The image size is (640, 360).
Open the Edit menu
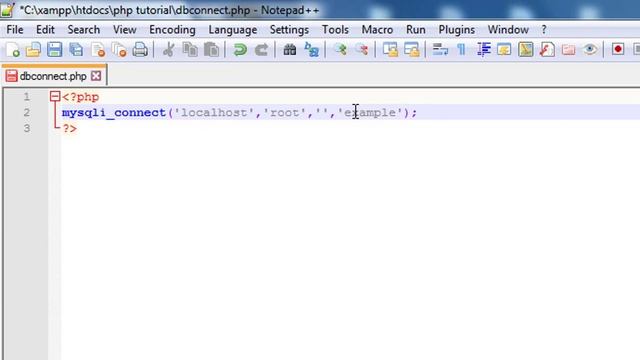coord(45,30)
